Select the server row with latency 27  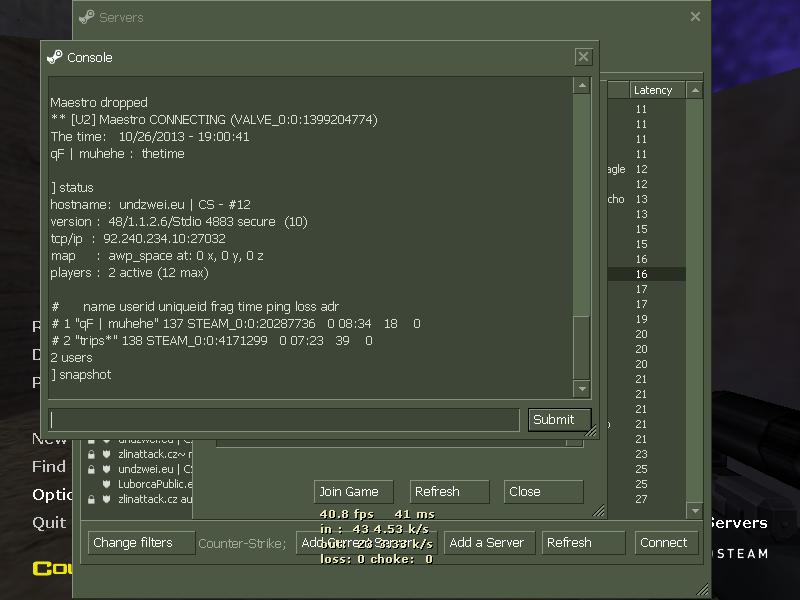click(647, 499)
